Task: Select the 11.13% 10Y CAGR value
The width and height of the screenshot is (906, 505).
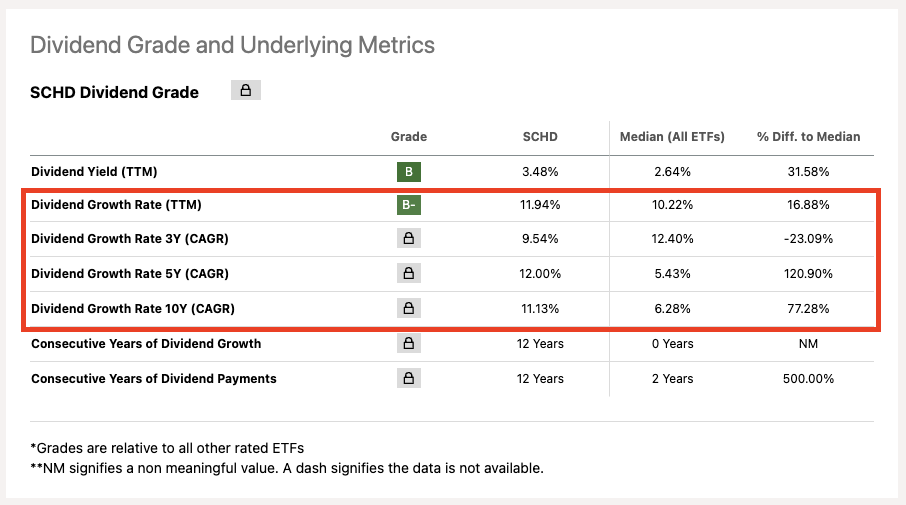Action: click(x=540, y=309)
